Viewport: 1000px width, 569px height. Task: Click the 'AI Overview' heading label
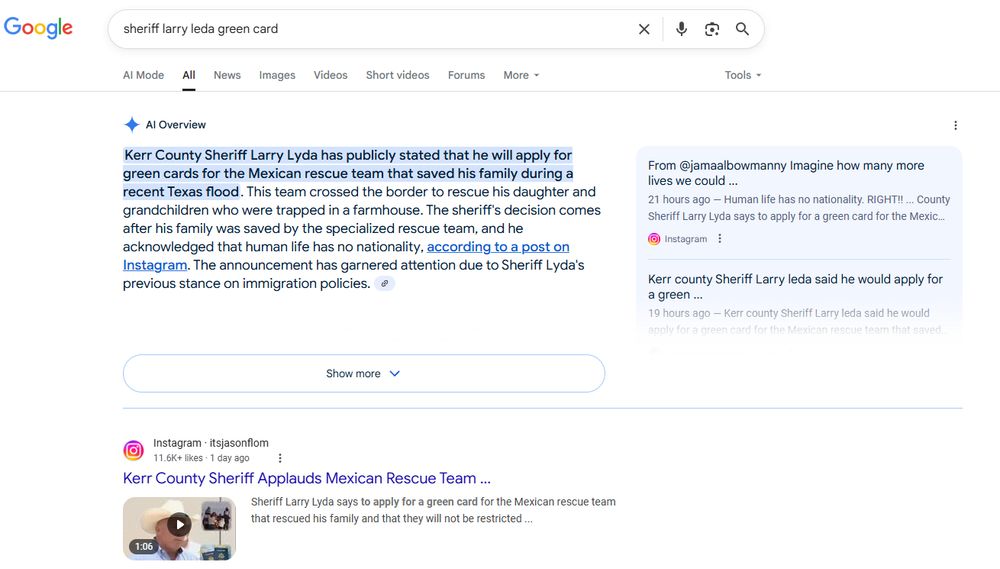coord(175,125)
